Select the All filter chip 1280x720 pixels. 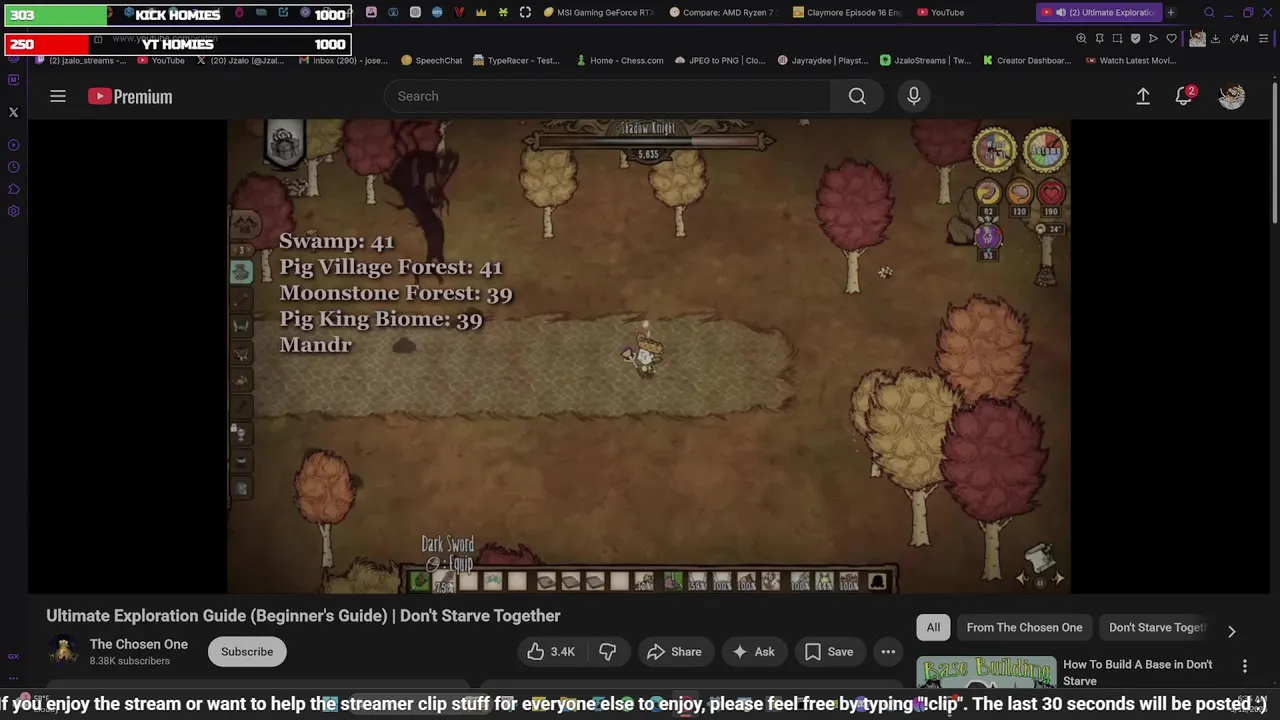(933, 627)
